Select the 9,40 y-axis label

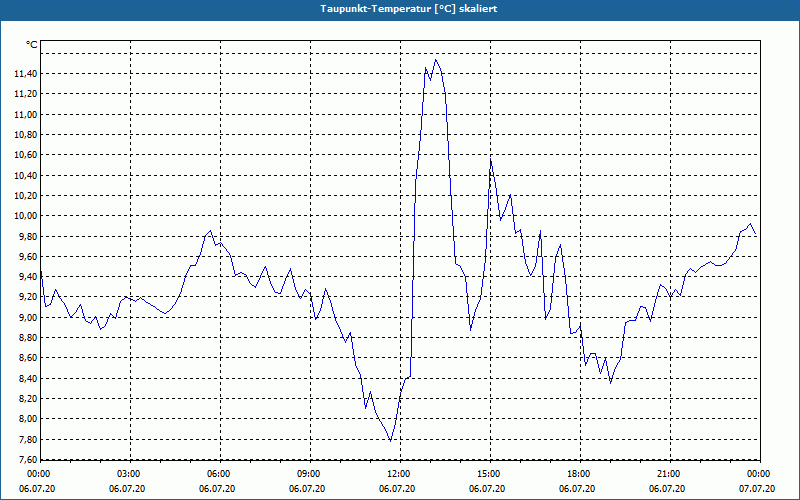tap(28, 277)
